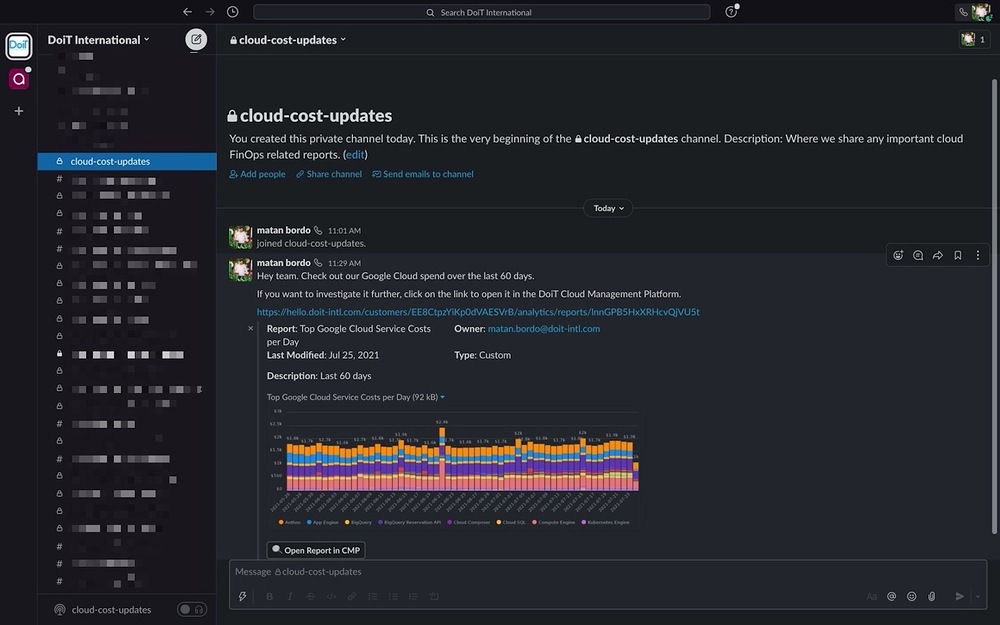Click the compose new message button

coord(196,40)
